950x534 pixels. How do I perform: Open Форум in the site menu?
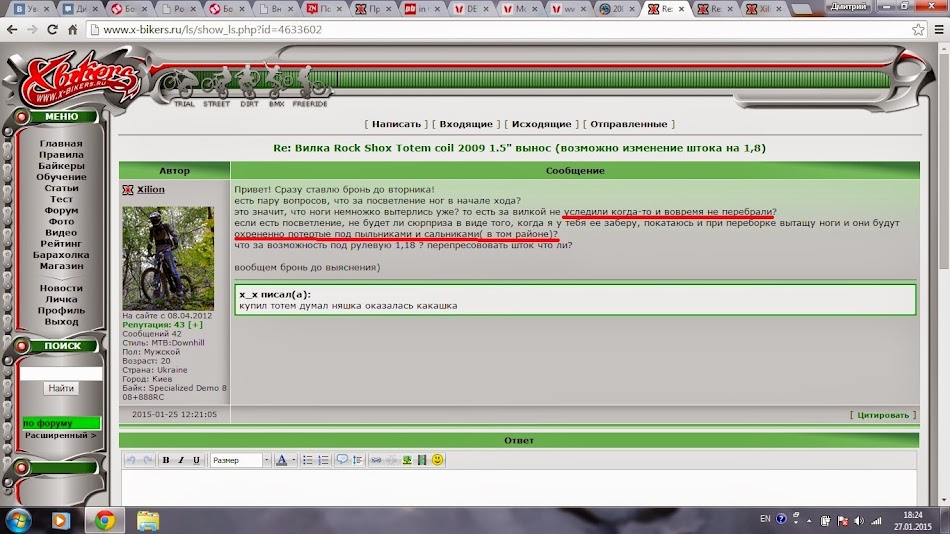61,210
